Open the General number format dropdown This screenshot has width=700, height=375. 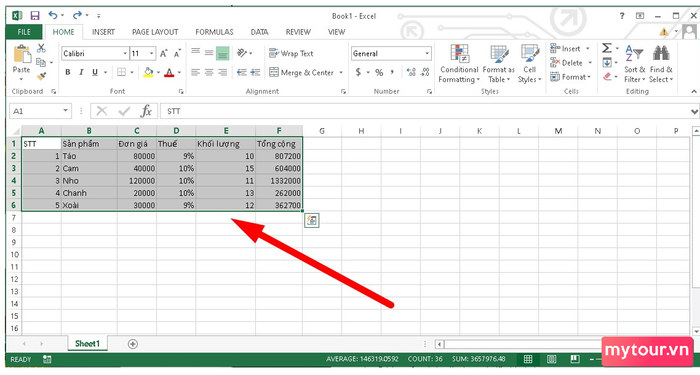point(427,54)
